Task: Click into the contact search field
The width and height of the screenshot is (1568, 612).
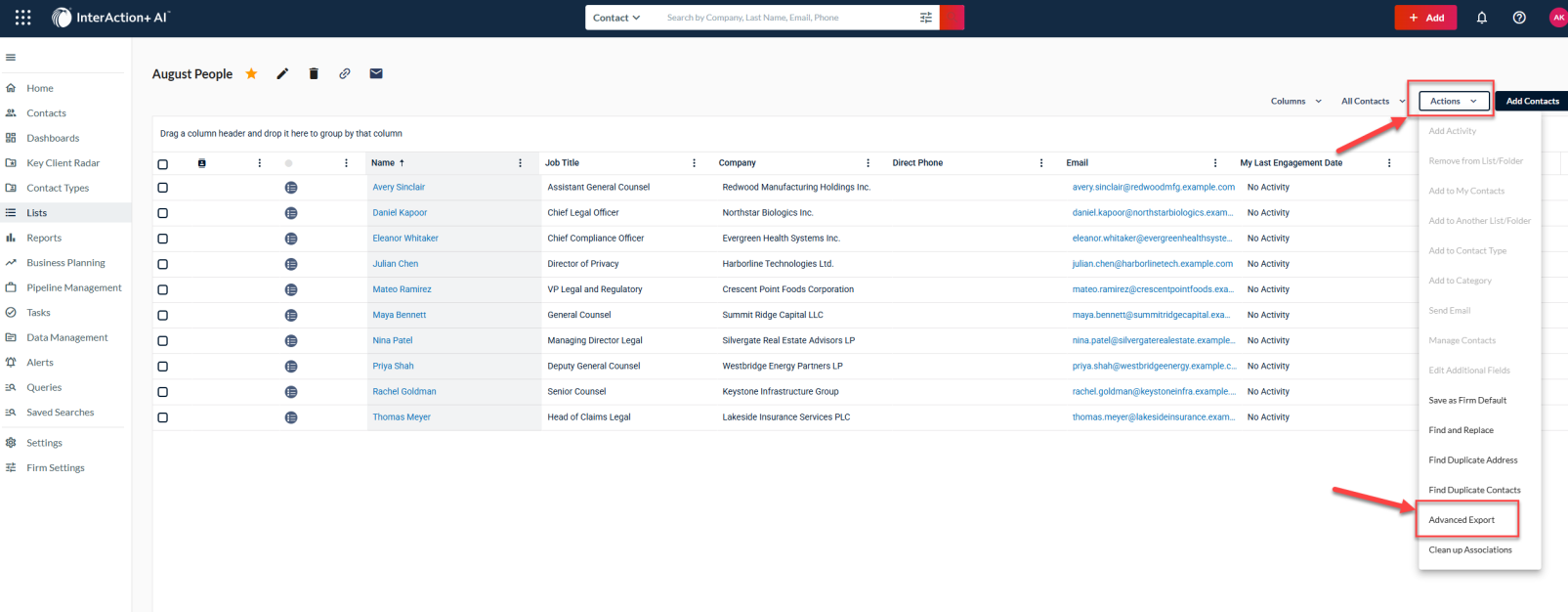Action: click(x=787, y=18)
